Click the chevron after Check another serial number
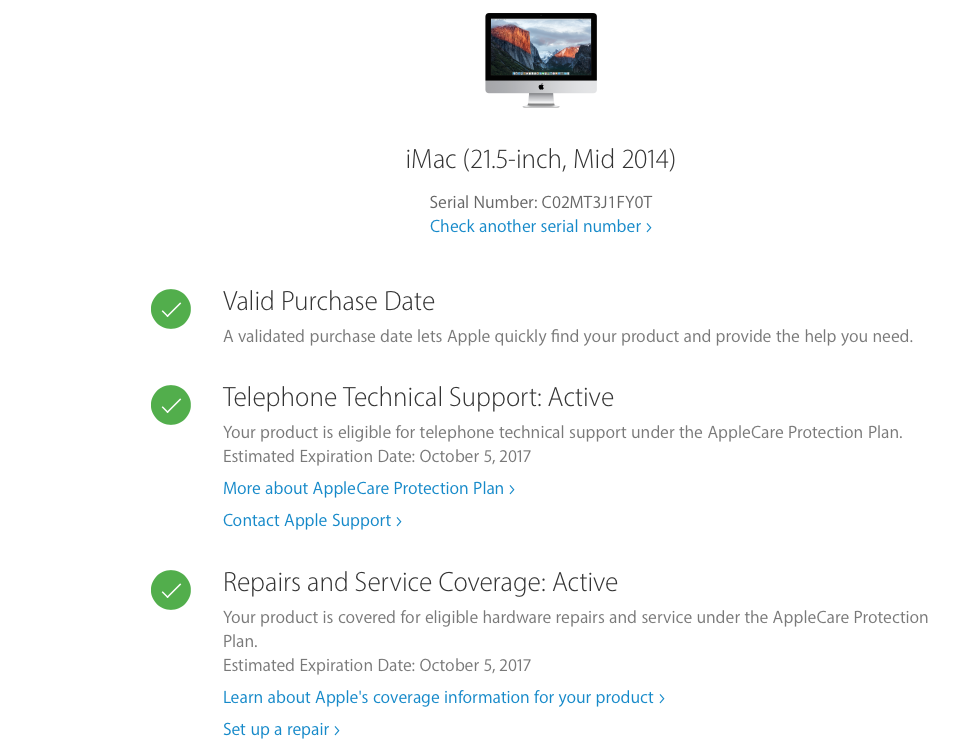 [x=649, y=227]
